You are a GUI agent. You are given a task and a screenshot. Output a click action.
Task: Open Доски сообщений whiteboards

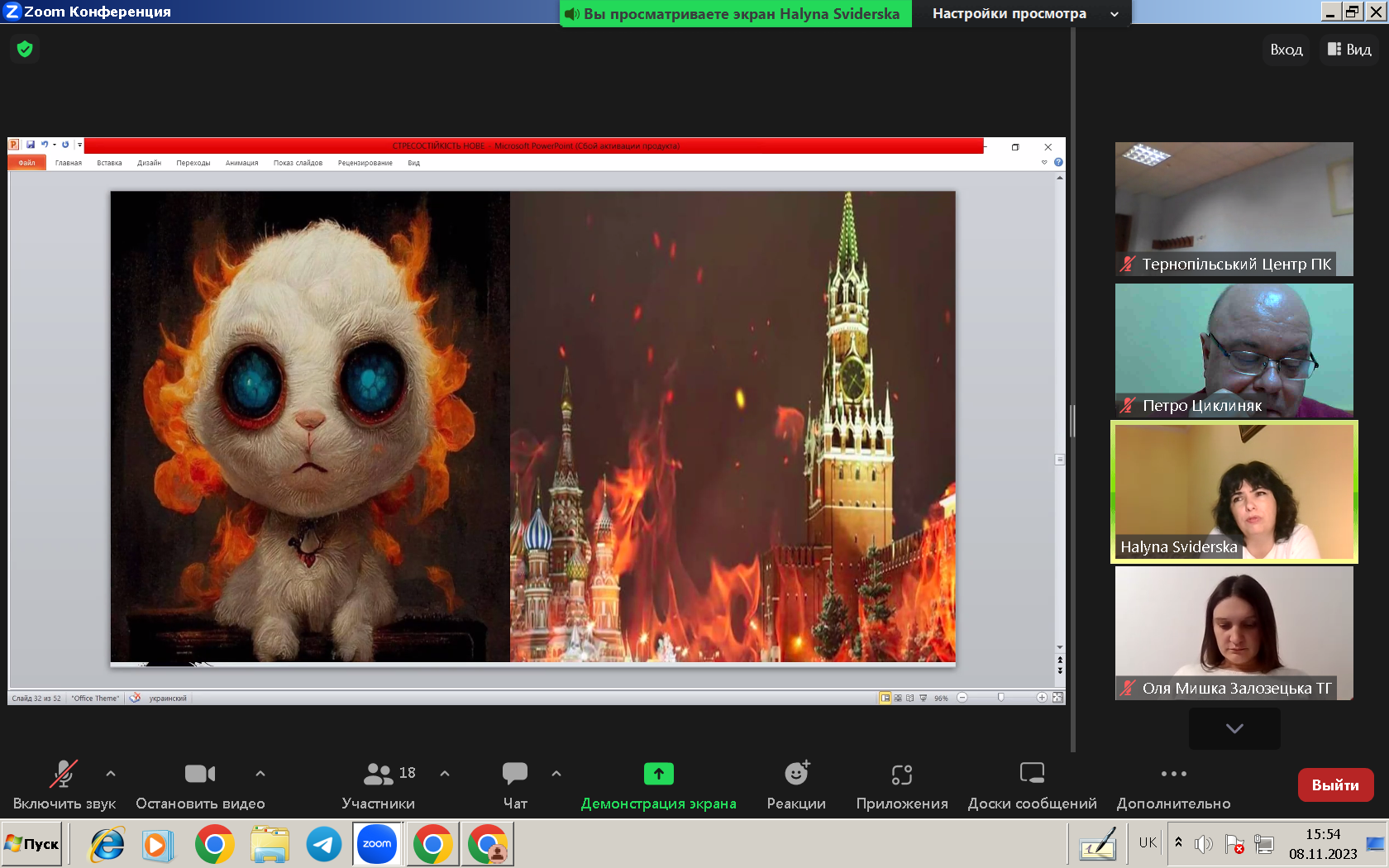[x=1032, y=785]
